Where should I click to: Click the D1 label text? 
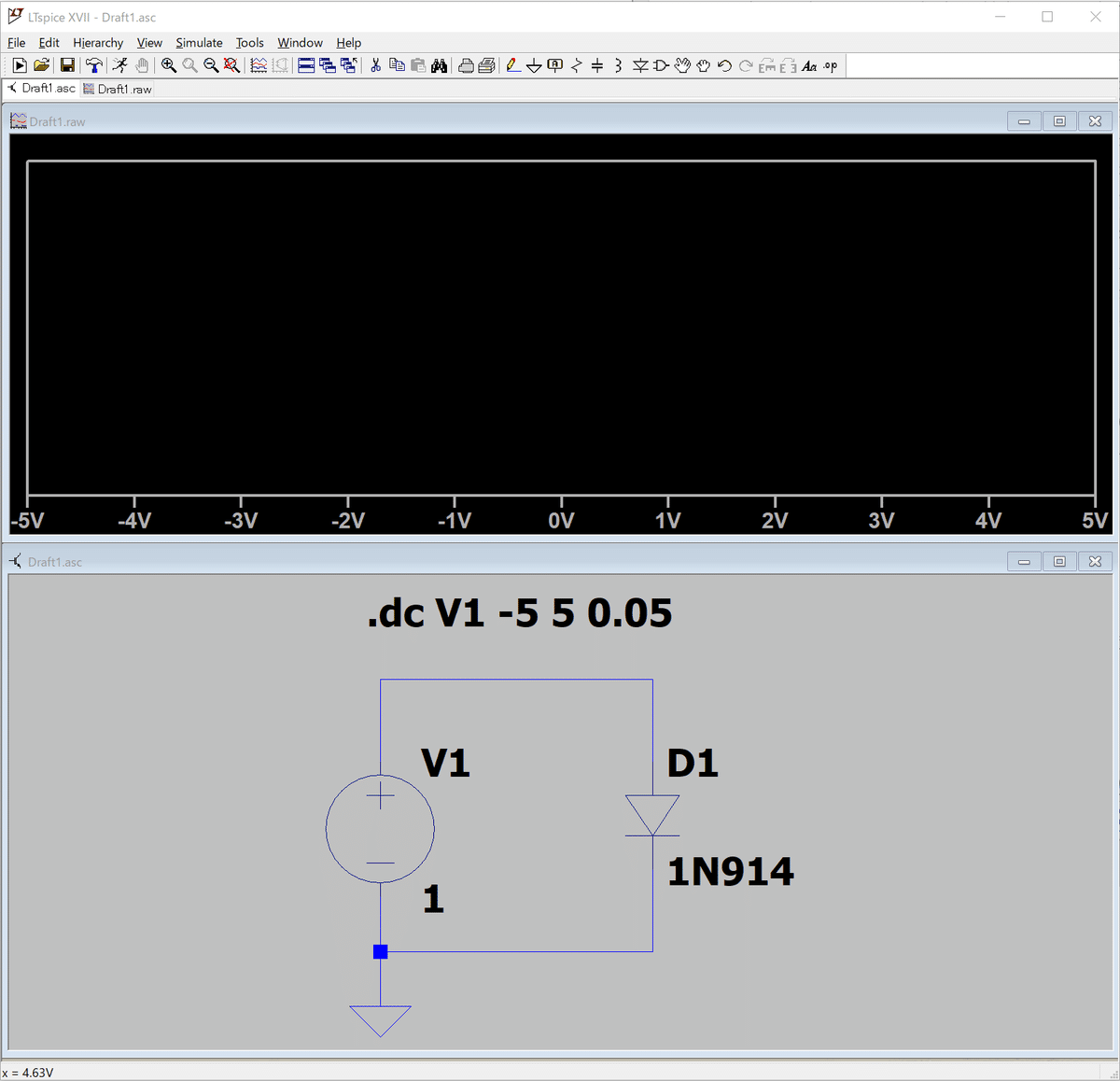pyautogui.click(x=693, y=764)
